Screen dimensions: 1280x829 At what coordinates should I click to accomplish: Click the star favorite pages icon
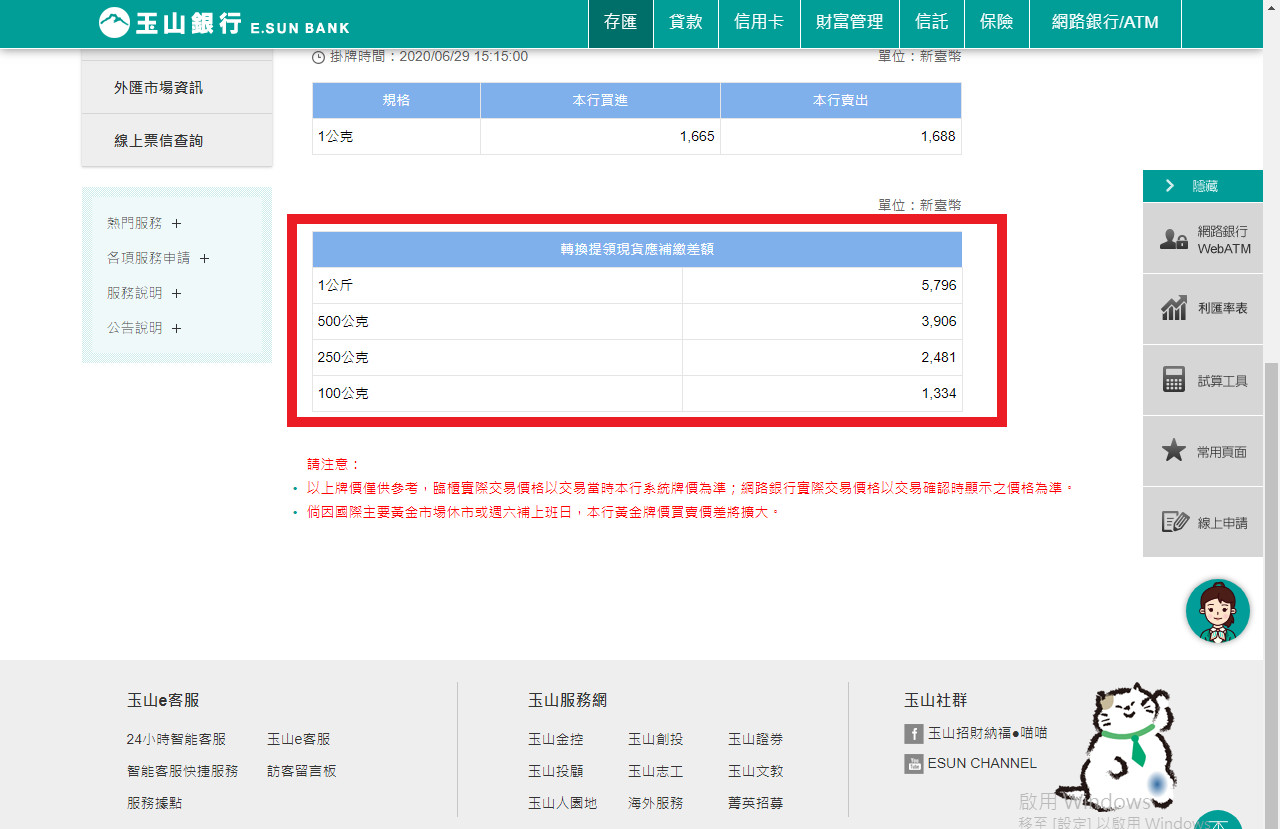pyautogui.click(x=1174, y=451)
